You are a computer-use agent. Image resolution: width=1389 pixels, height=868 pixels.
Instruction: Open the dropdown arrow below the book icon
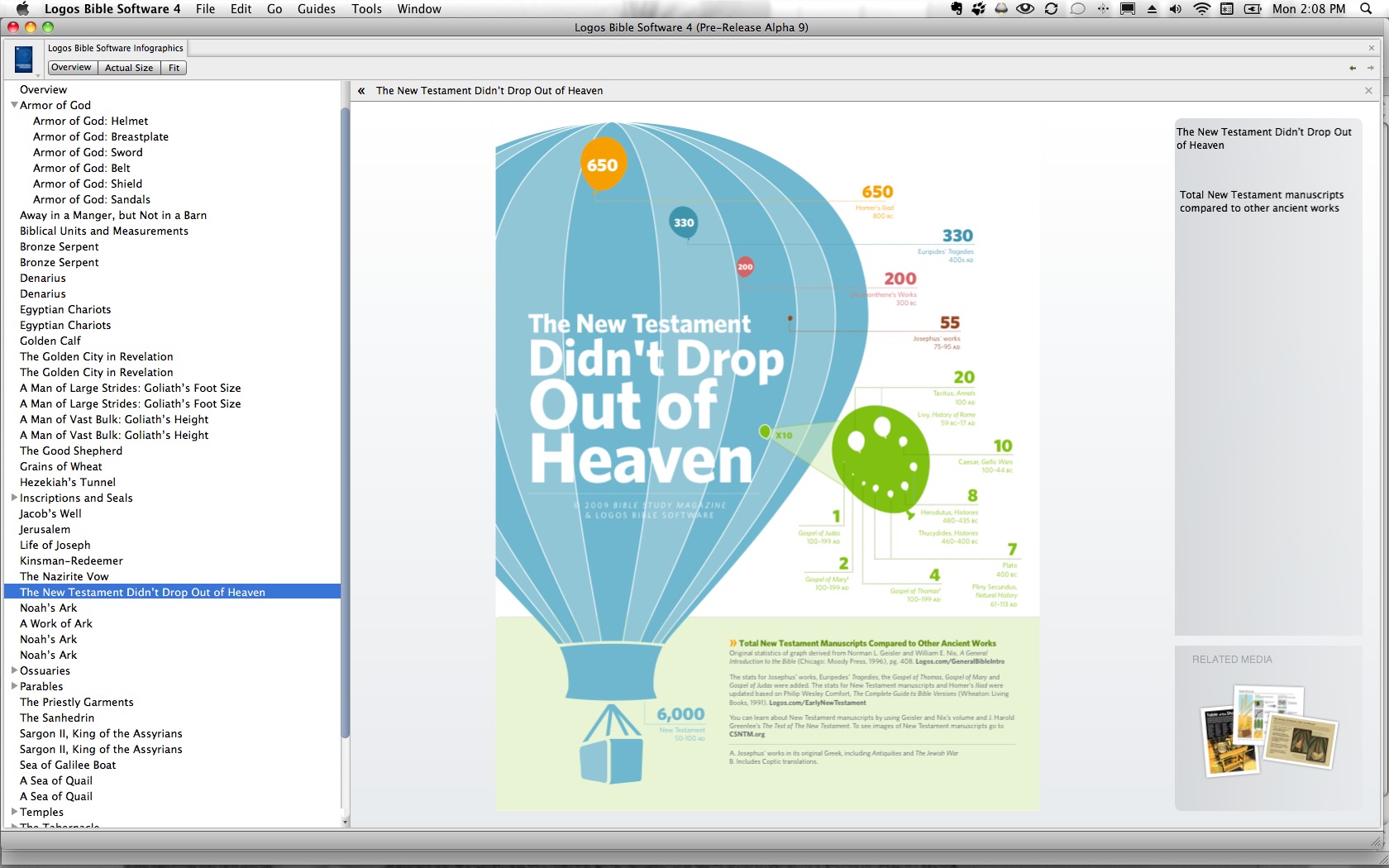36,74
